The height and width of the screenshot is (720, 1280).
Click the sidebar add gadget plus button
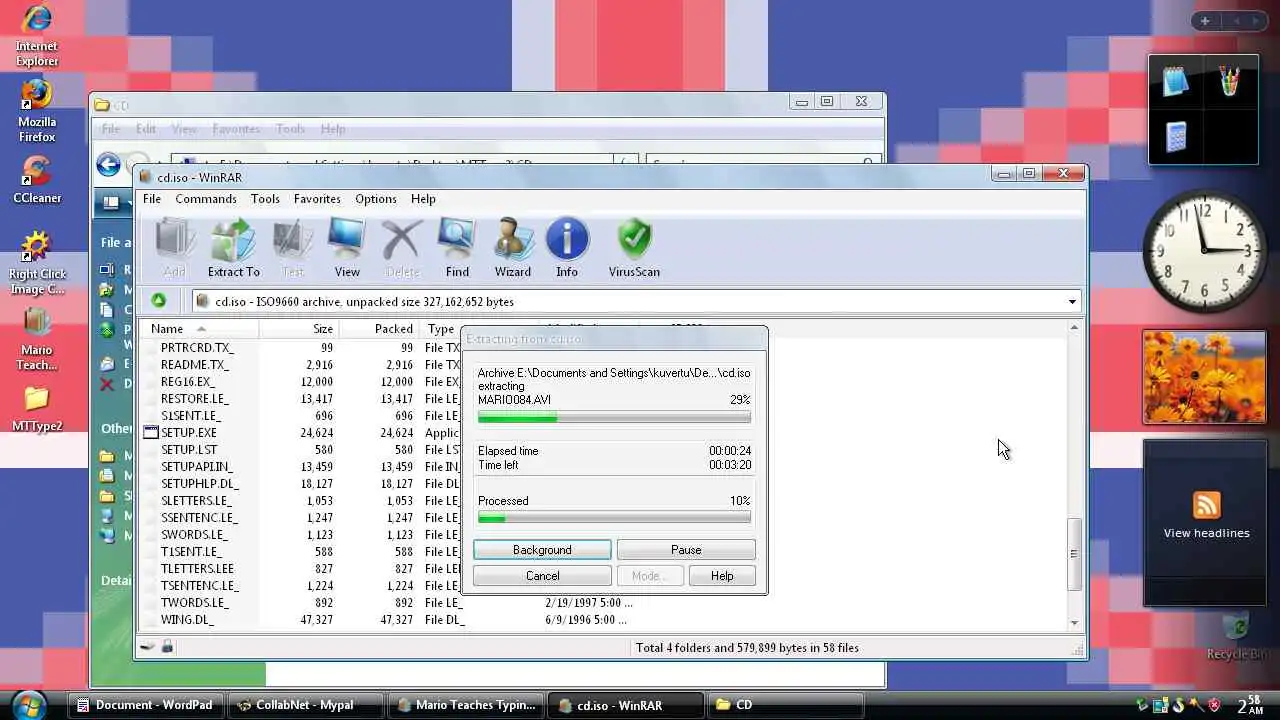click(1205, 21)
